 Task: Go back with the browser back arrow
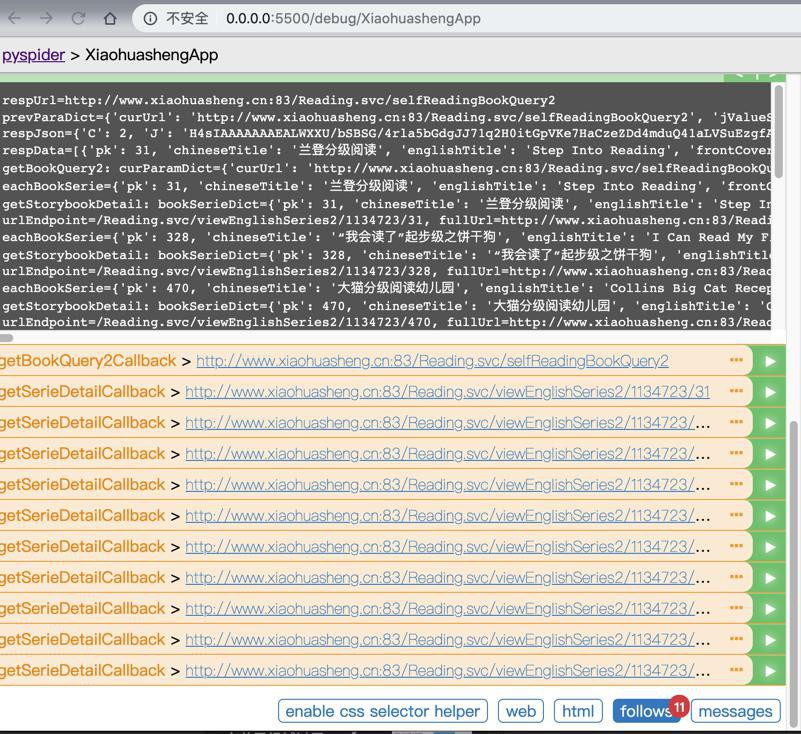click(x=14, y=19)
